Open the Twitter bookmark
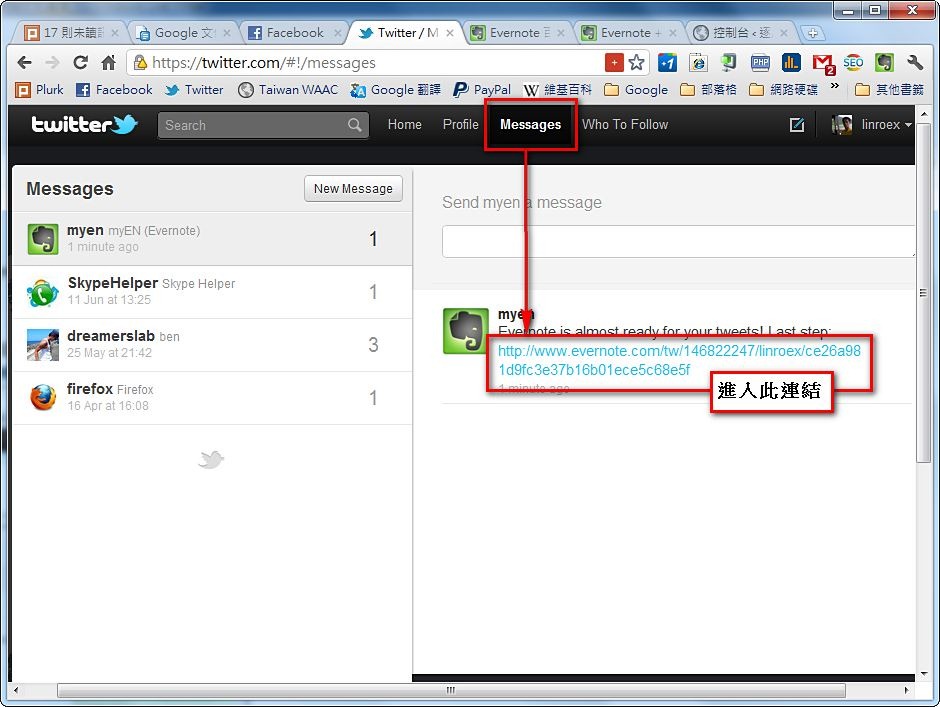Image resolution: width=940 pixels, height=707 pixels. (194, 90)
